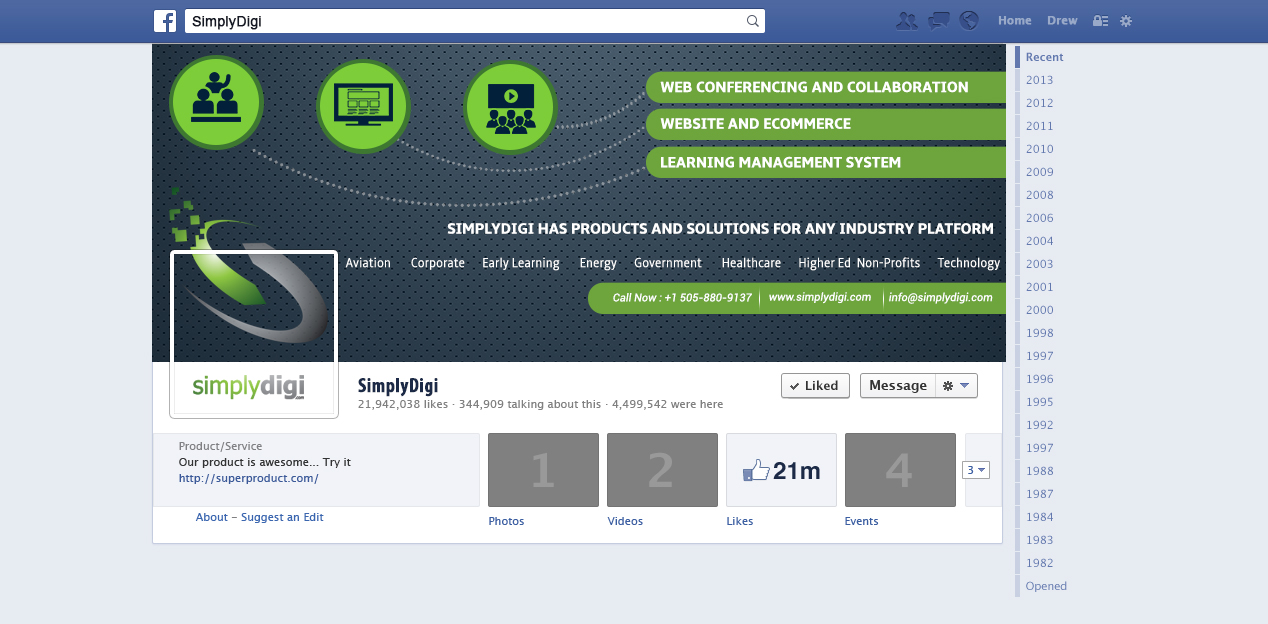The width and height of the screenshot is (1268, 624).
Task: Jump to 2010 in the timeline
Action: (1039, 149)
